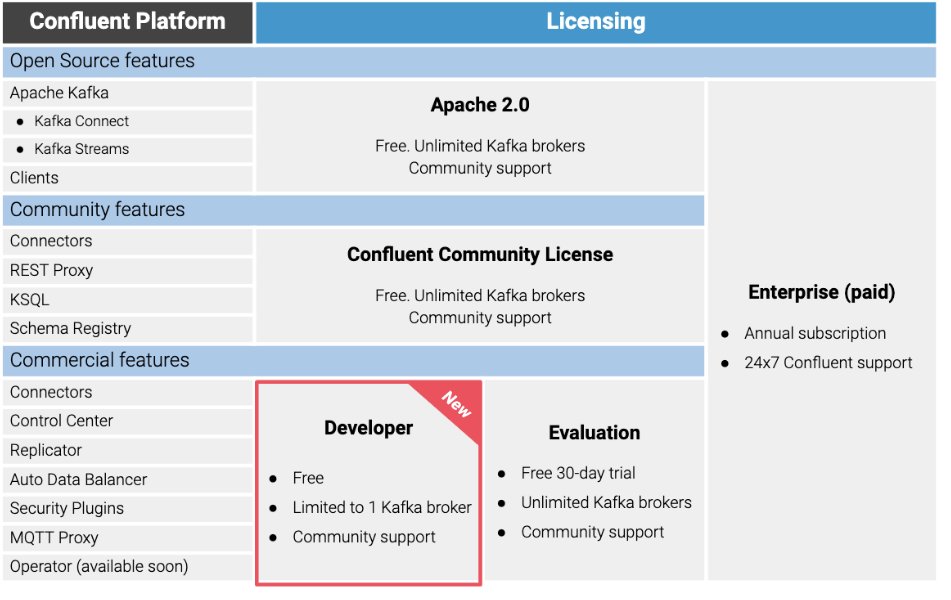Viewport: 951px width, 600px height.
Task: Click Community support under Confluent Community License
Action: click(480, 319)
